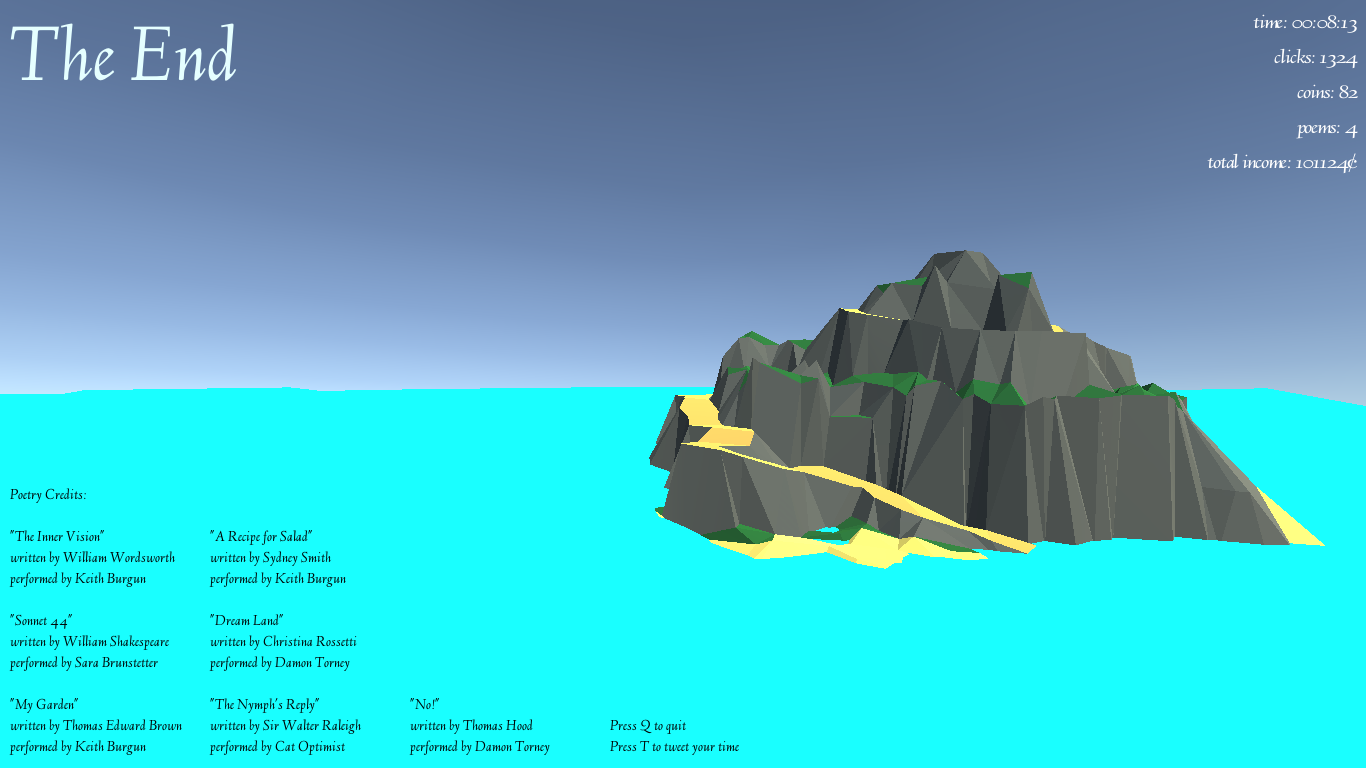This screenshot has width=1366, height=768.
Task: Select the 'total income: 101124¢' stat
Action: click(1282, 163)
